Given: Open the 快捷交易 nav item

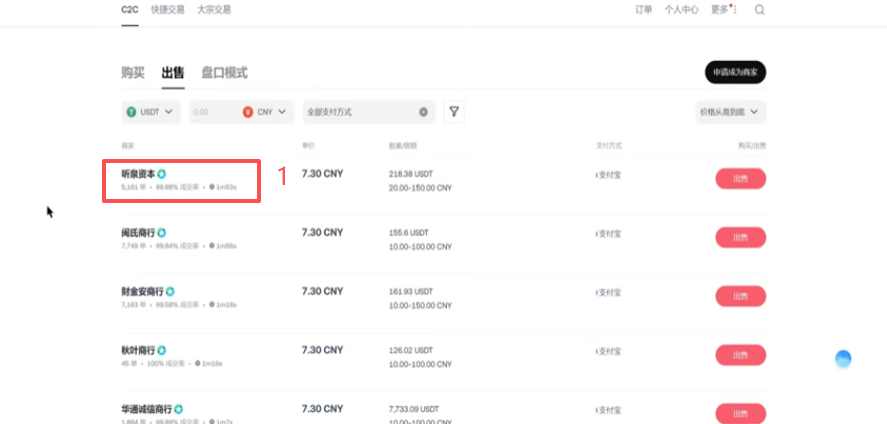Looking at the screenshot, I should pos(167,10).
